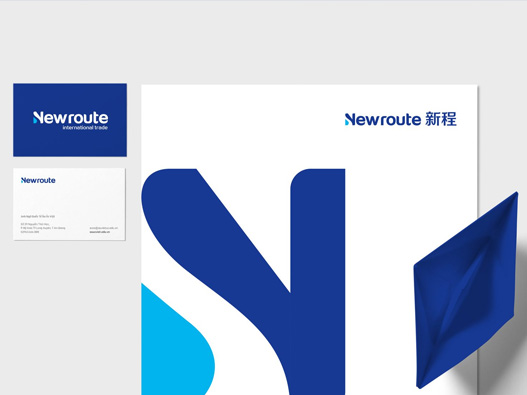Click the 'international trade' tagline text
The height and width of the screenshot is (395, 527).
pyautogui.click(x=85, y=128)
